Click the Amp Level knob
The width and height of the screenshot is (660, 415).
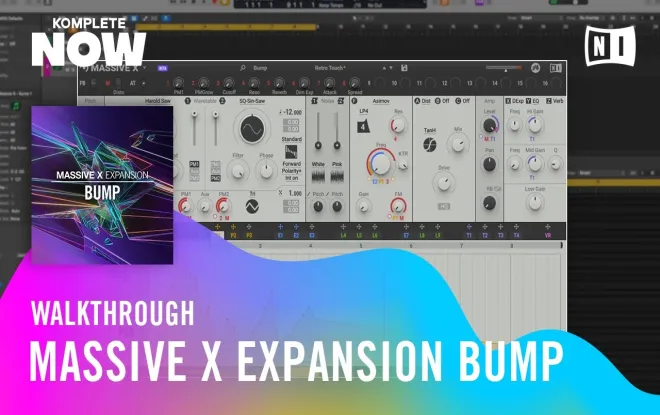click(x=490, y=125)
